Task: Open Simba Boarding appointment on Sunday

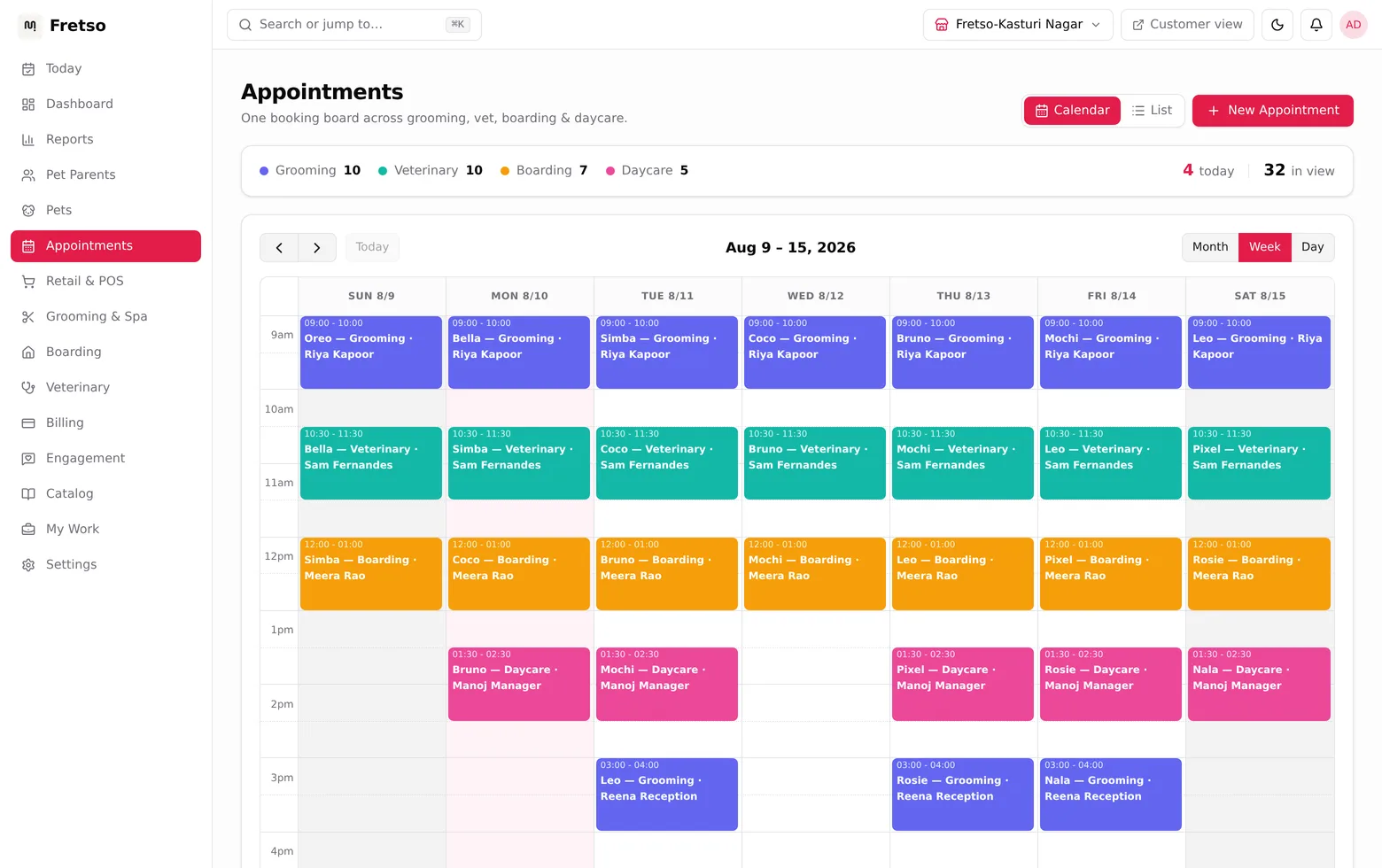Action: click(371, 574)
